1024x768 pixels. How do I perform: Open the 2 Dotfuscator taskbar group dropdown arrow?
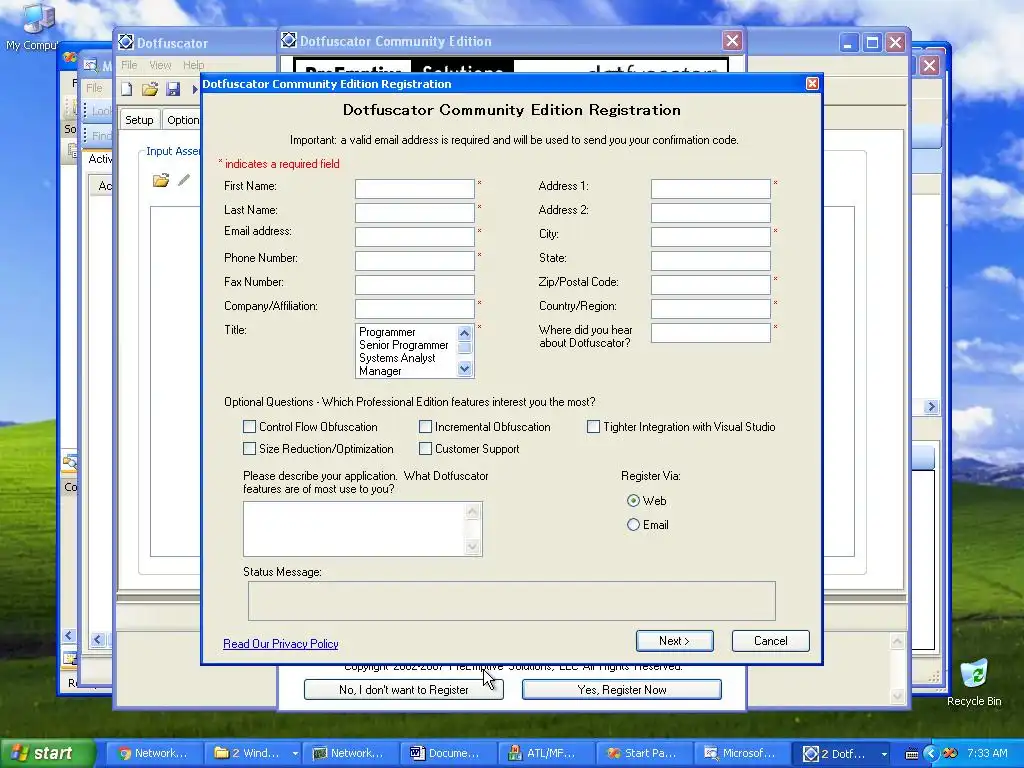[884, 754]
